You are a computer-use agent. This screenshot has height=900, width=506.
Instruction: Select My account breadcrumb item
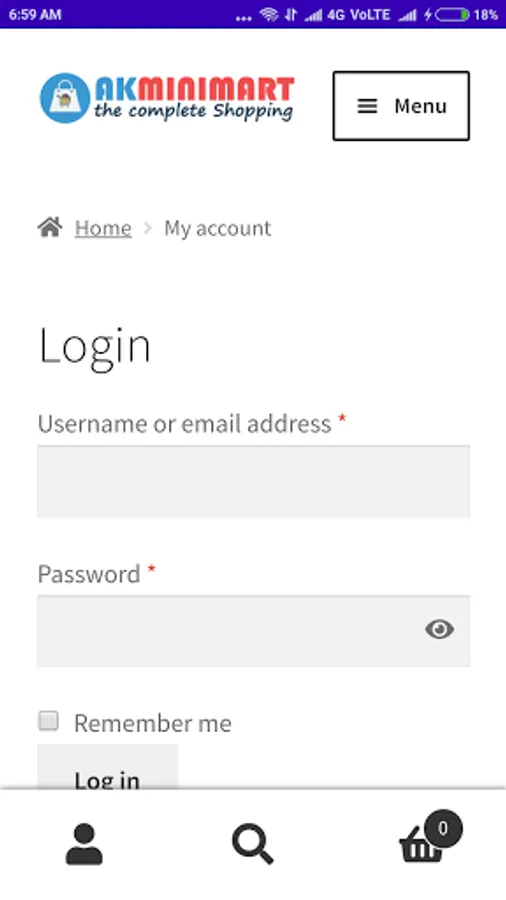click(217, 228)
